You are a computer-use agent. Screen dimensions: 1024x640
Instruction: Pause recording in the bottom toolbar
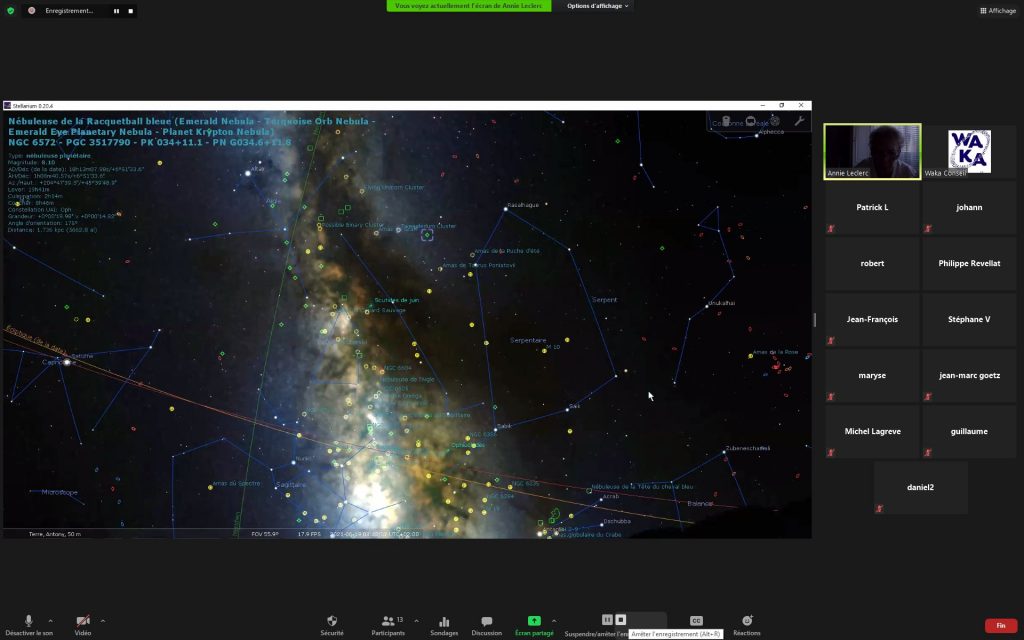[607, 620]
